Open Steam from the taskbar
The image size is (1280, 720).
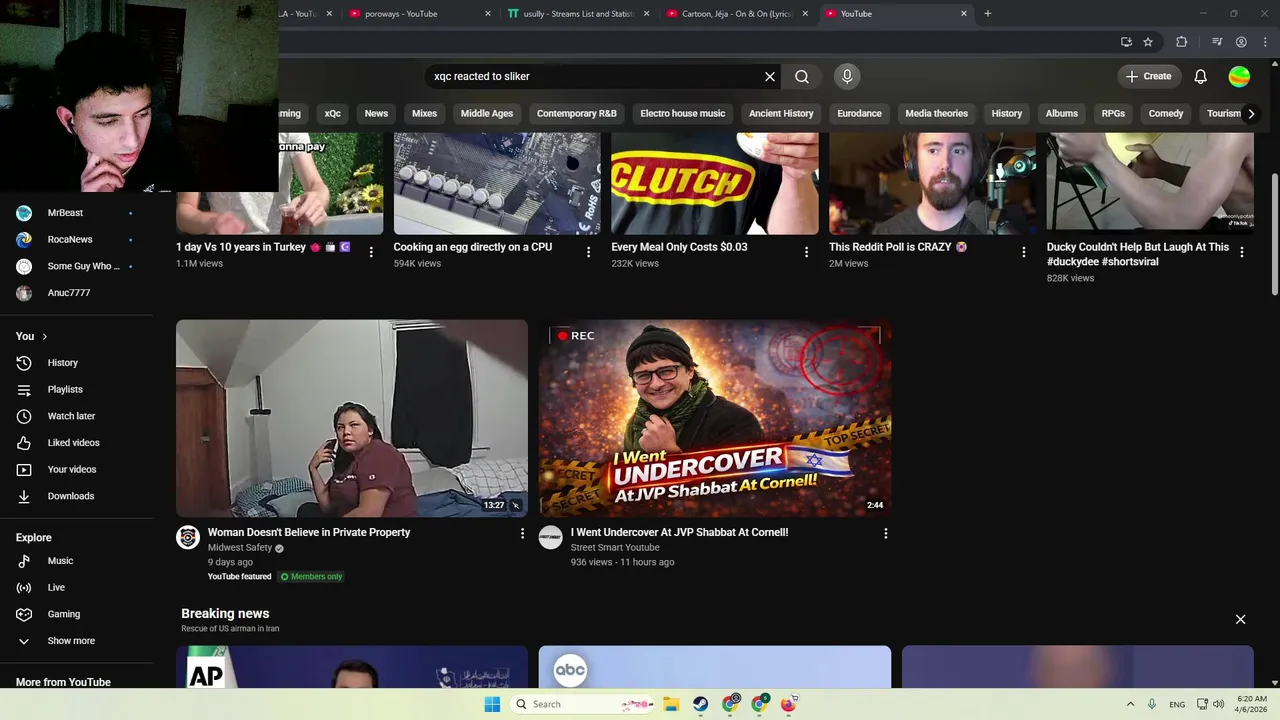point(700,704)
